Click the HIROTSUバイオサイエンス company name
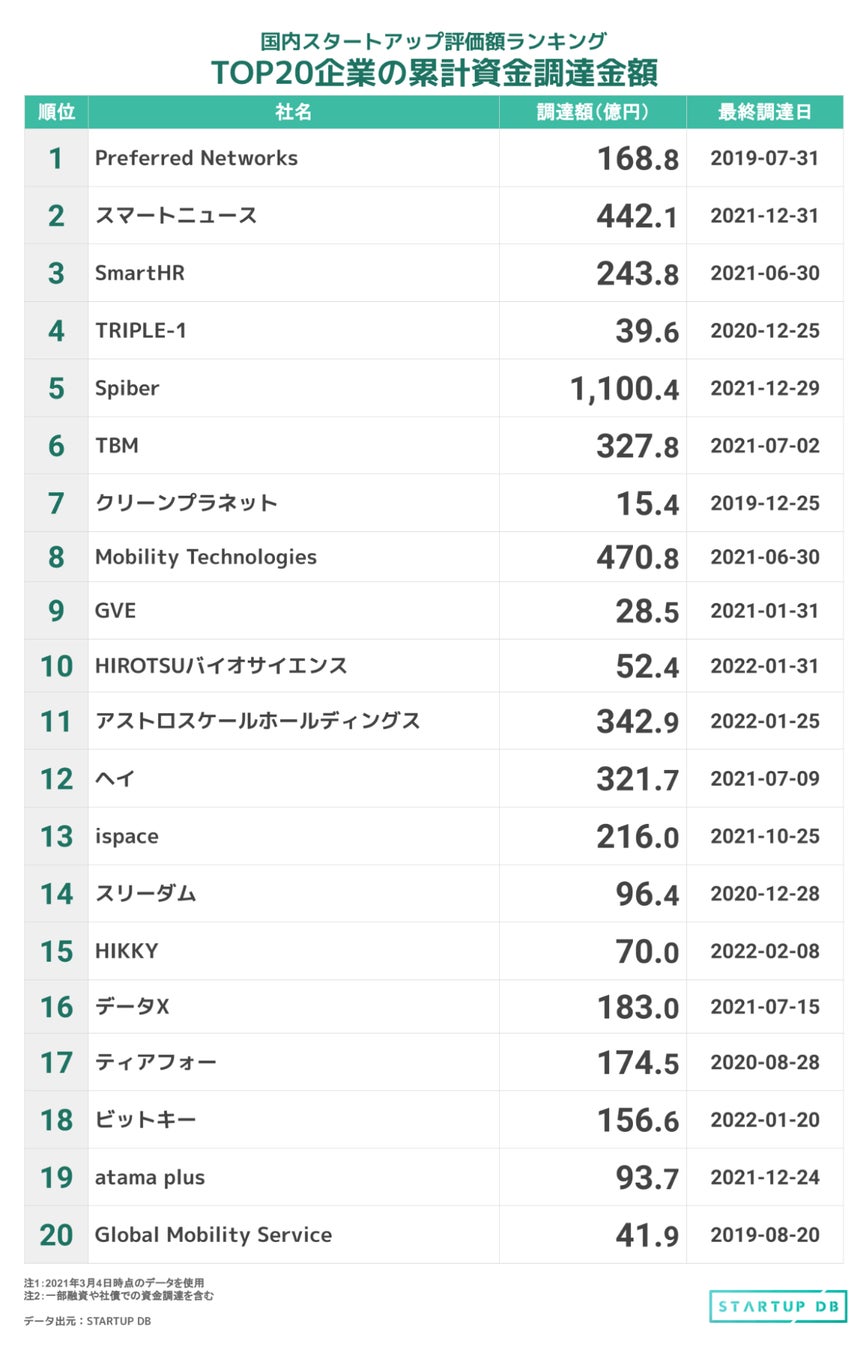Image resolution: width=868 pixels, height=1350 pixels. pos(221,665)
